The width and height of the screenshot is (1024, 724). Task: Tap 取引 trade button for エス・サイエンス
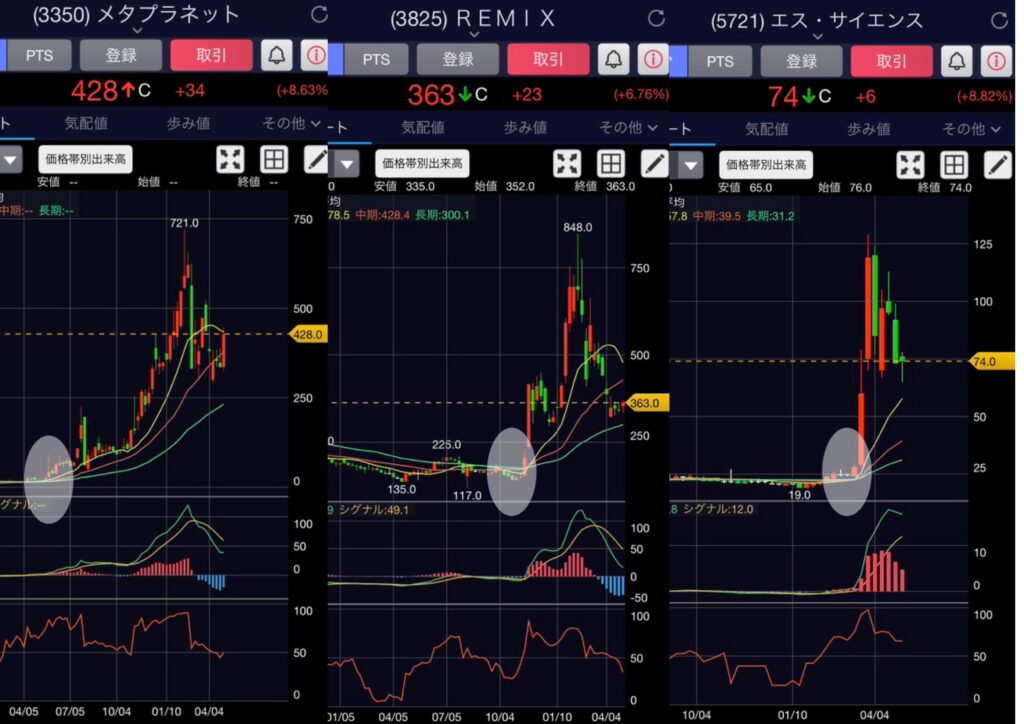(x=892, y=61)
